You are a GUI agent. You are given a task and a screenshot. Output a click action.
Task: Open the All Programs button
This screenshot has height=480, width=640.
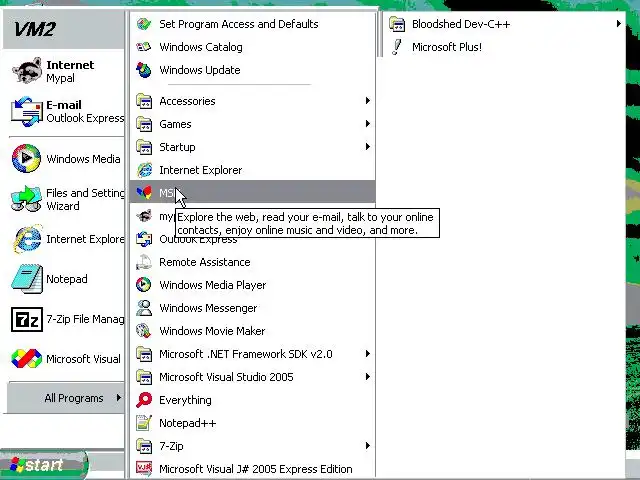click(66, 398)
